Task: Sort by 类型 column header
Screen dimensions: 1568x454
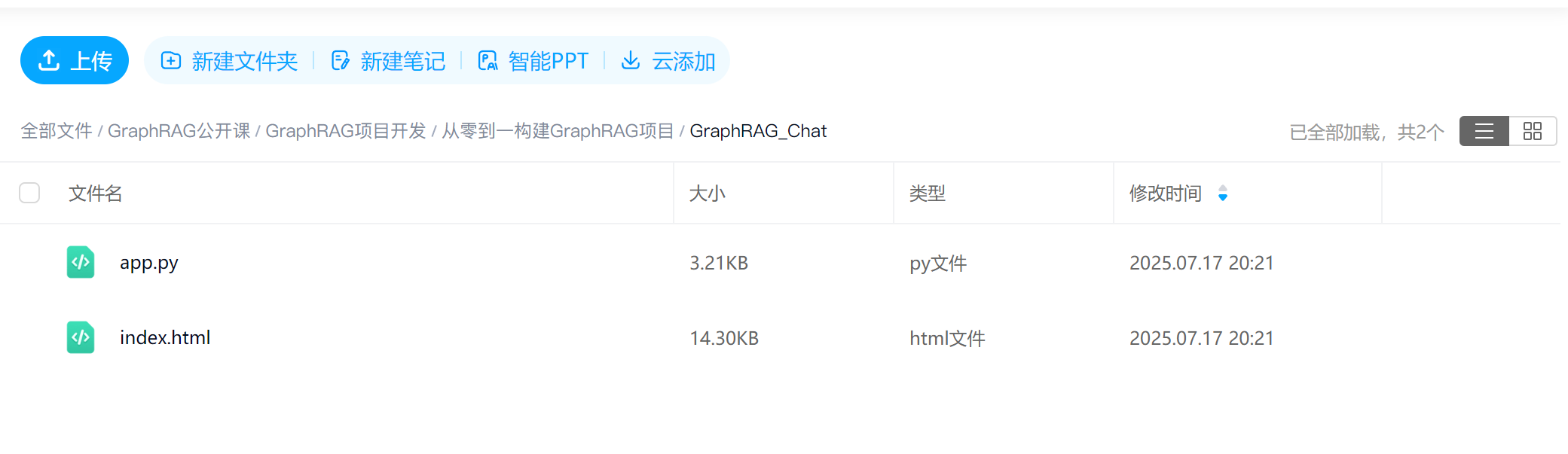Action: coord(927,193)
